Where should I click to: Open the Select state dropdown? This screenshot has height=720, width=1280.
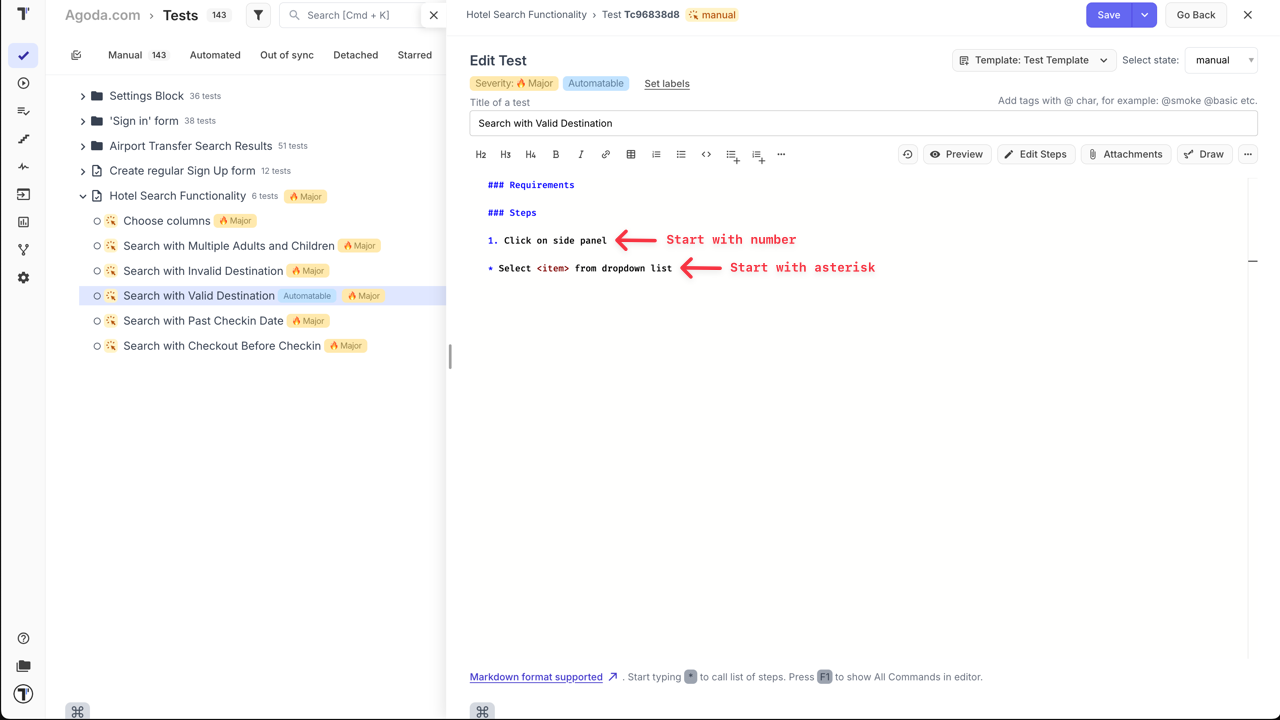pyautogui.click(x=1220, y=60)
